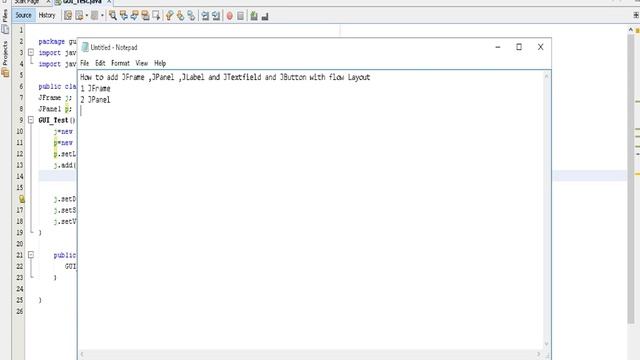The height and width of the screenshot is (360, 640).
Task: Toggle Rectangular Selection icon
Action: [156, 16]
